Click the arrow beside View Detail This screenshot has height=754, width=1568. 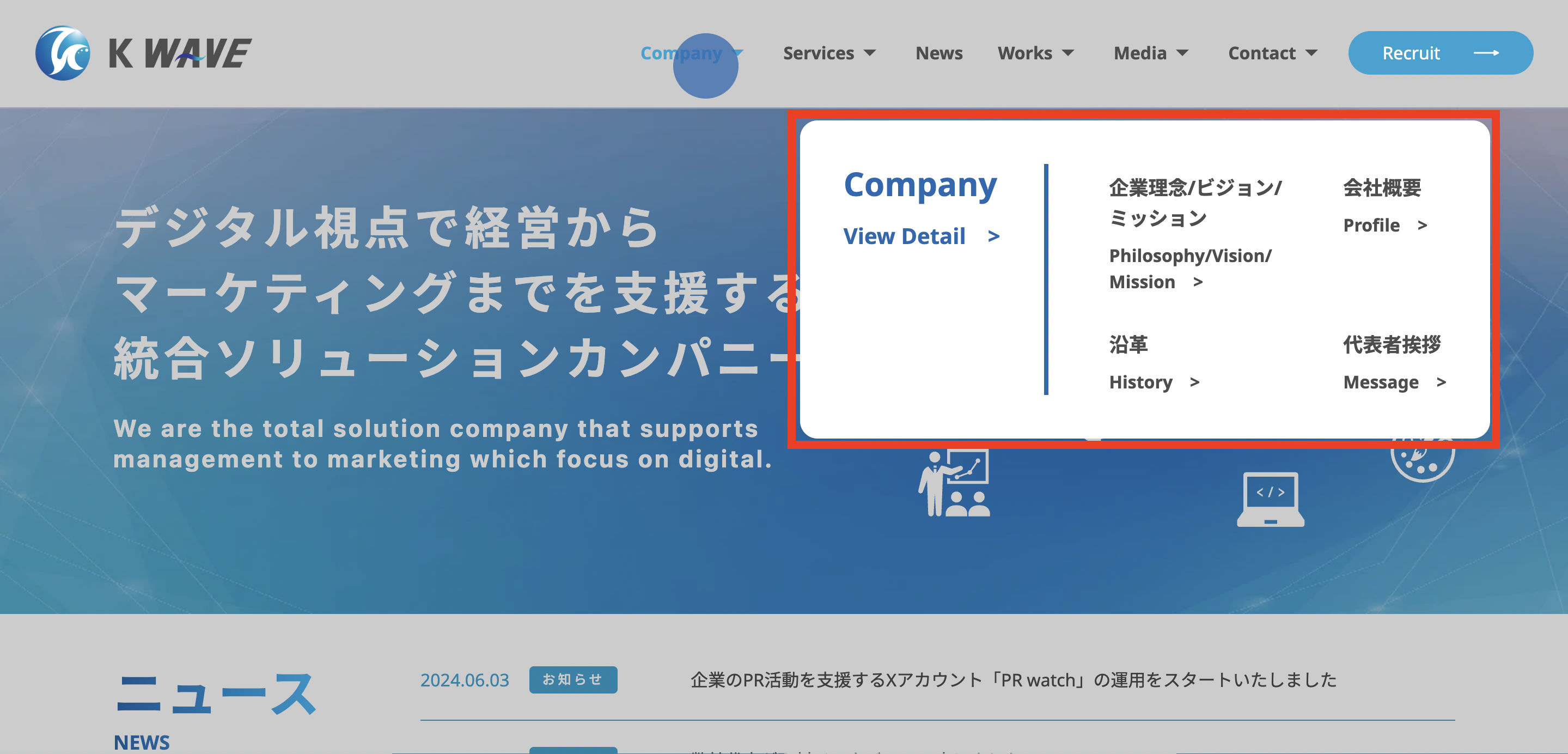(993, 236)
